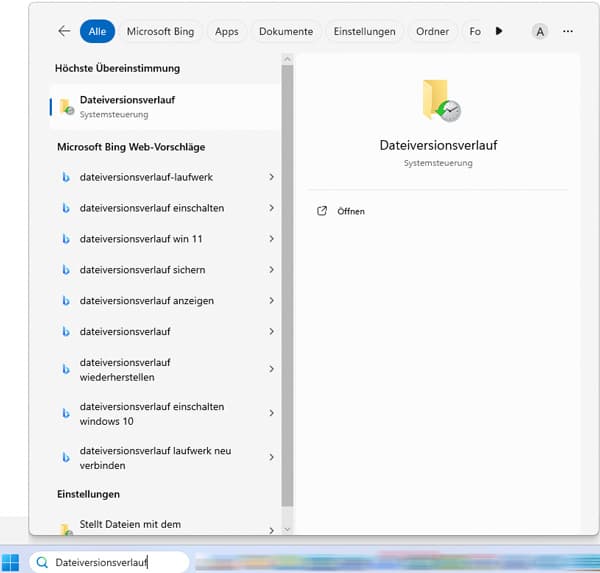Screen dimensions: 600x573
Task: Click the taskbar search box with Dateiversionsverlauf
Action: (109, 562)
